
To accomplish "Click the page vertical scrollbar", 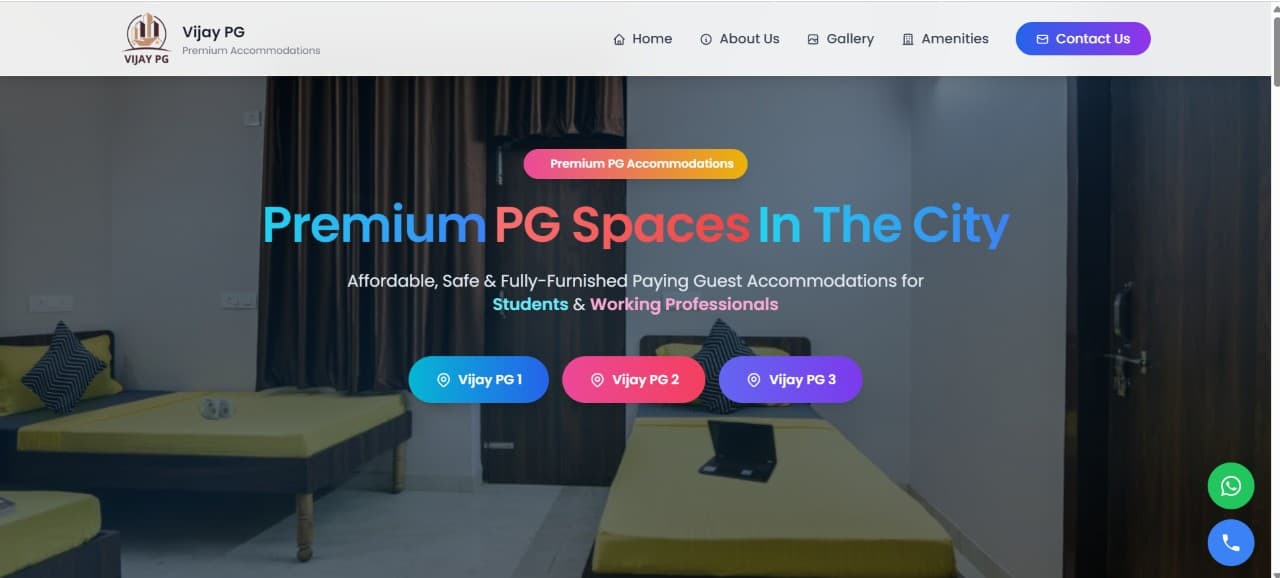I will pos(1274,289).
